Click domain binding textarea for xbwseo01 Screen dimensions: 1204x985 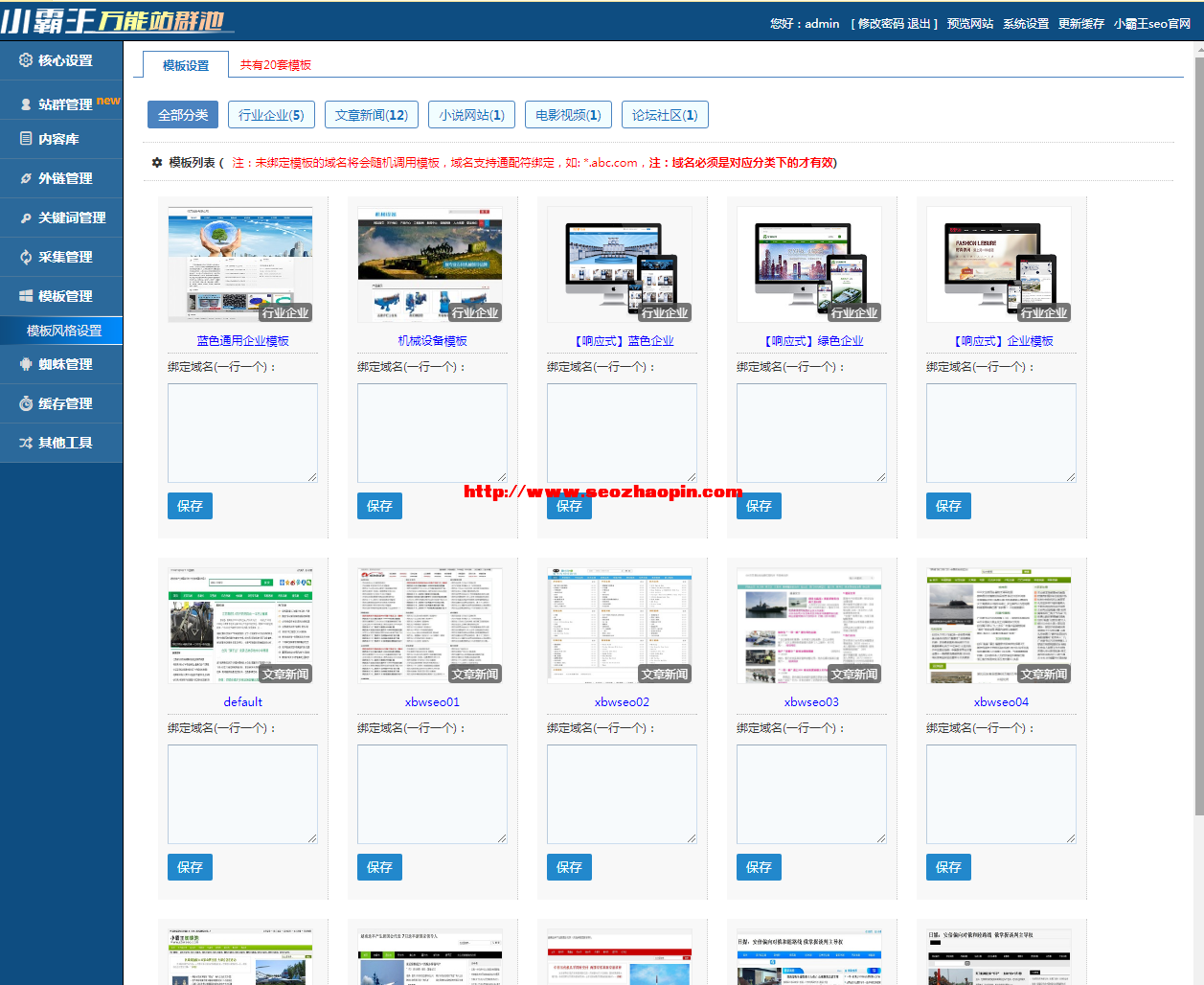coord(432,795)
